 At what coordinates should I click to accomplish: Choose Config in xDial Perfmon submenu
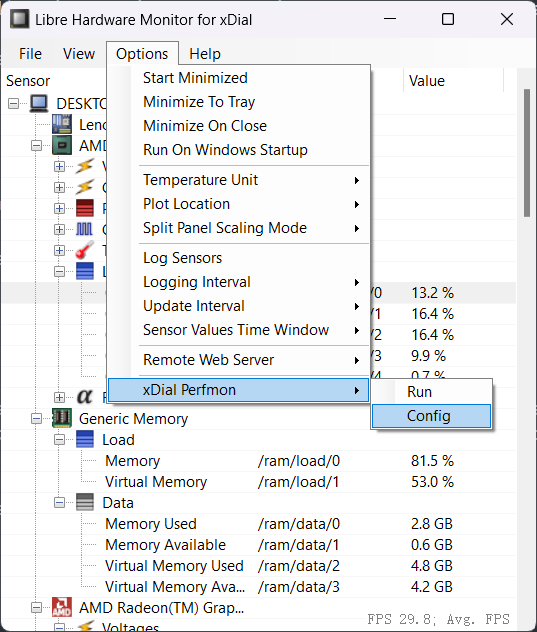coord(431,416)
